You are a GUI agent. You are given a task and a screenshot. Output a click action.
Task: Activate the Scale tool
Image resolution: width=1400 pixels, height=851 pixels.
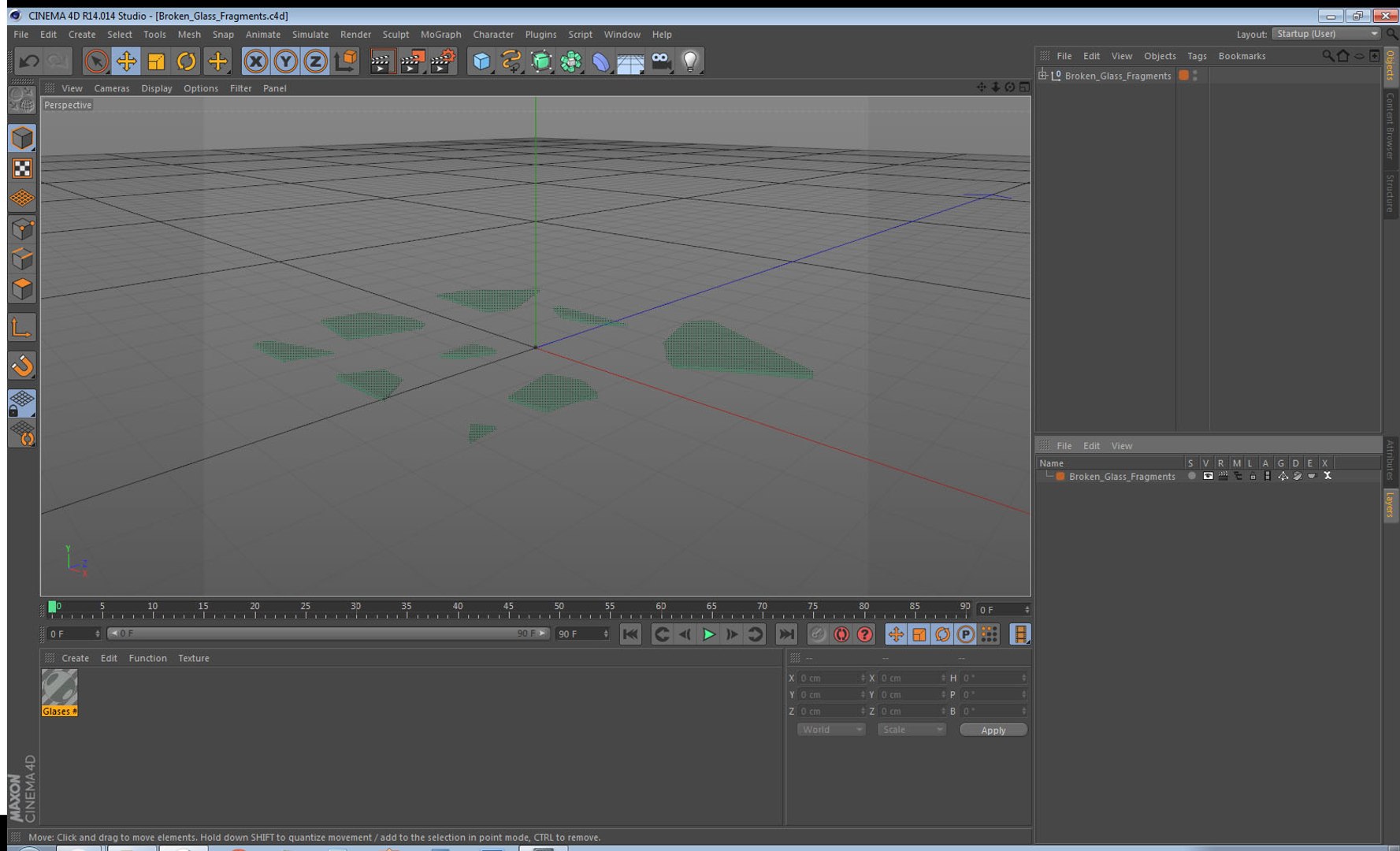[x=156, y=61]
